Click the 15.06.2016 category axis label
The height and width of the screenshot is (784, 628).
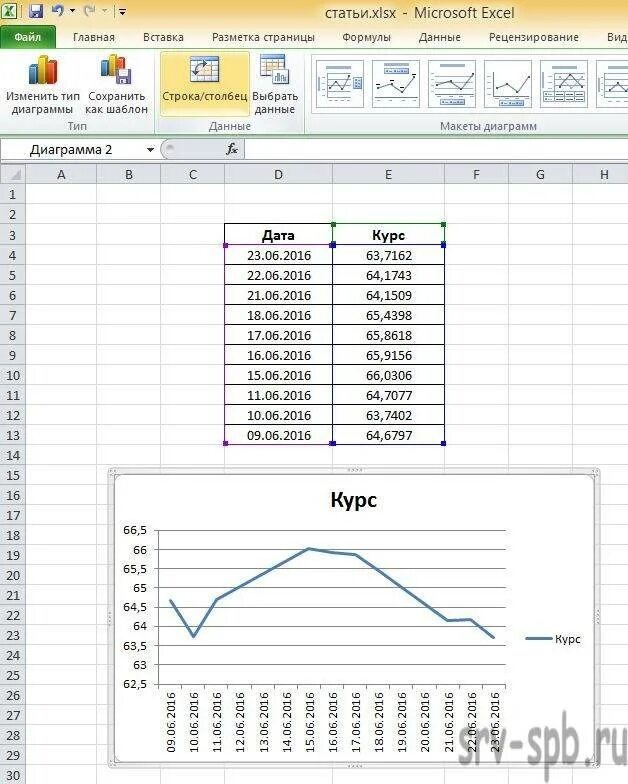[x=310, y=722]
